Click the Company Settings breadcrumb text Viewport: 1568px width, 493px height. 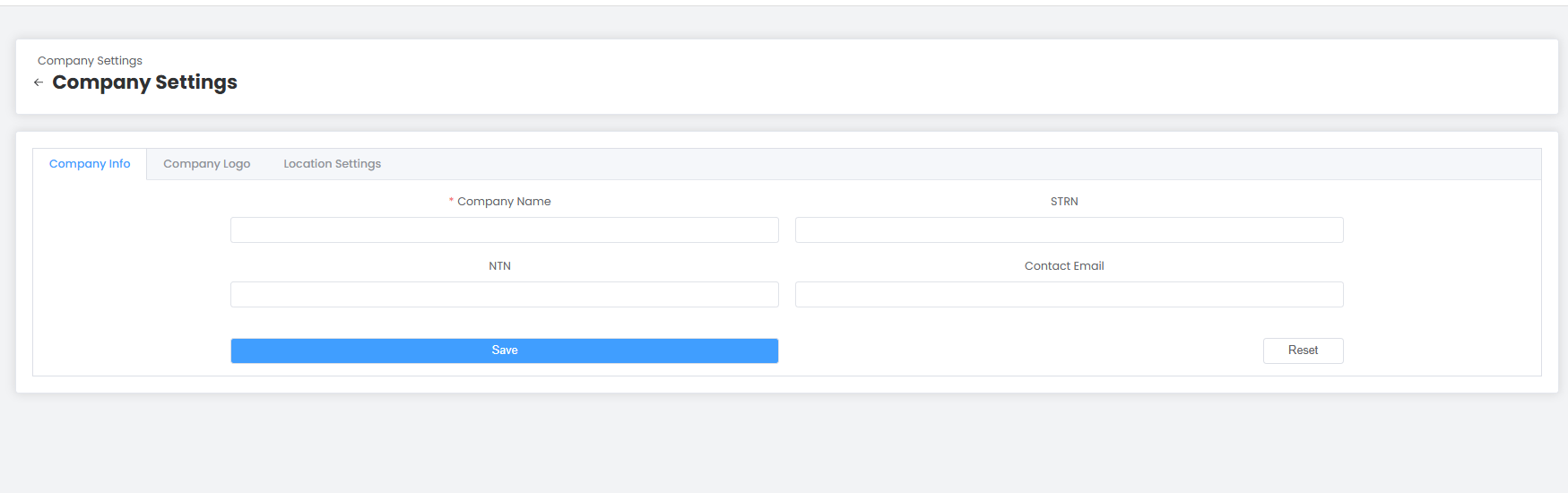90,61
